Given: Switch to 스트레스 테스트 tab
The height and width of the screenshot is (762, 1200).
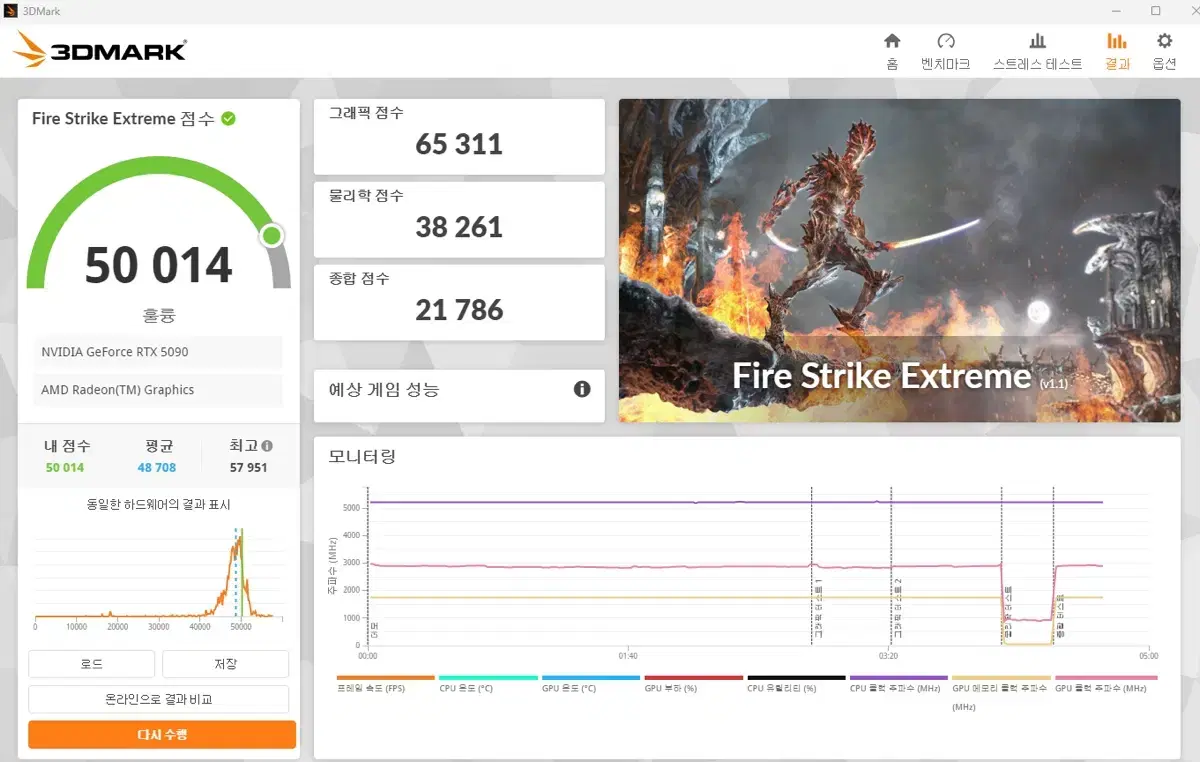Looking at the screenshot, I should (x=1037, y=51).
